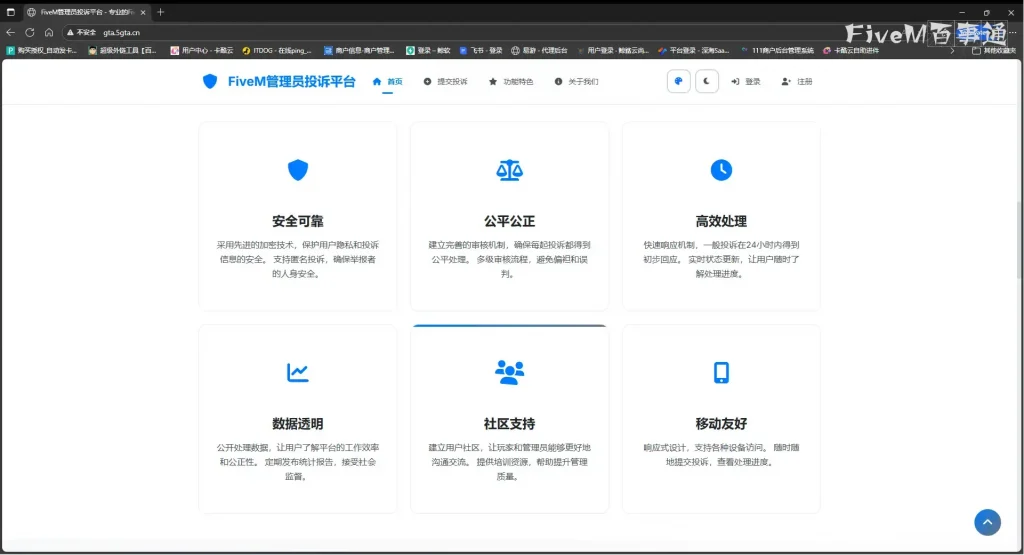Click the line chart icon above 数据透明
The height and width of the screenshot is (555, 1024).
click(298, 373)
